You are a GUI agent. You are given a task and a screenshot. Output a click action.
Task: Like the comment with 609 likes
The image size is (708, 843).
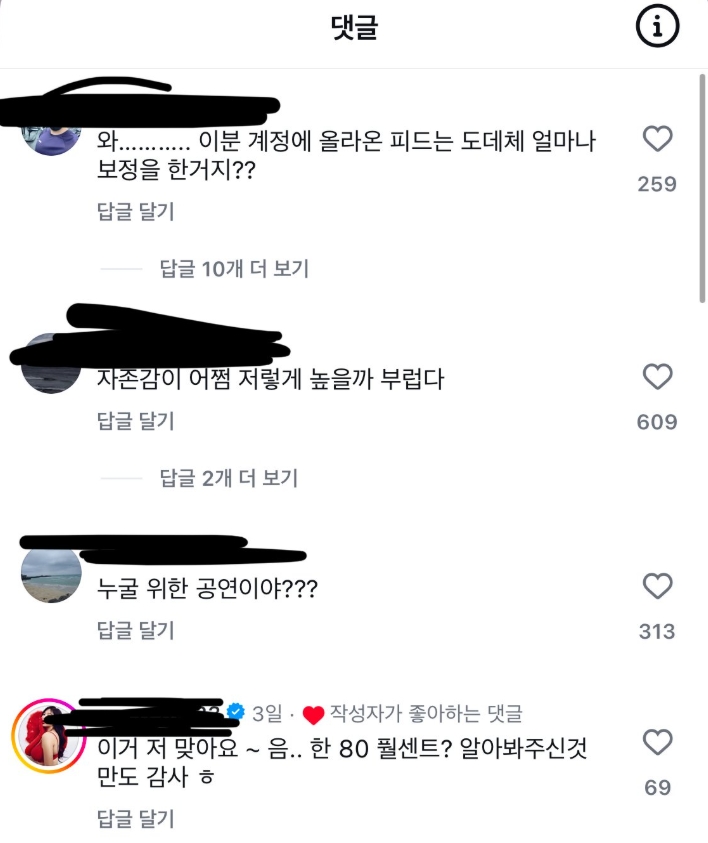click(x=657, y=376)
